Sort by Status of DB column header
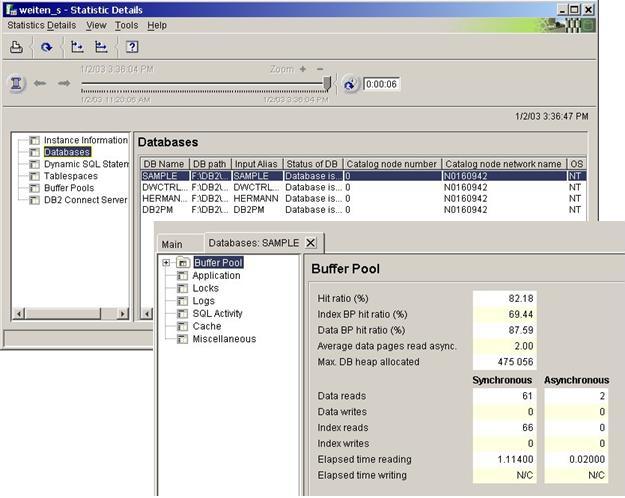This screenshot has height=498, width=625. point(312,164)
